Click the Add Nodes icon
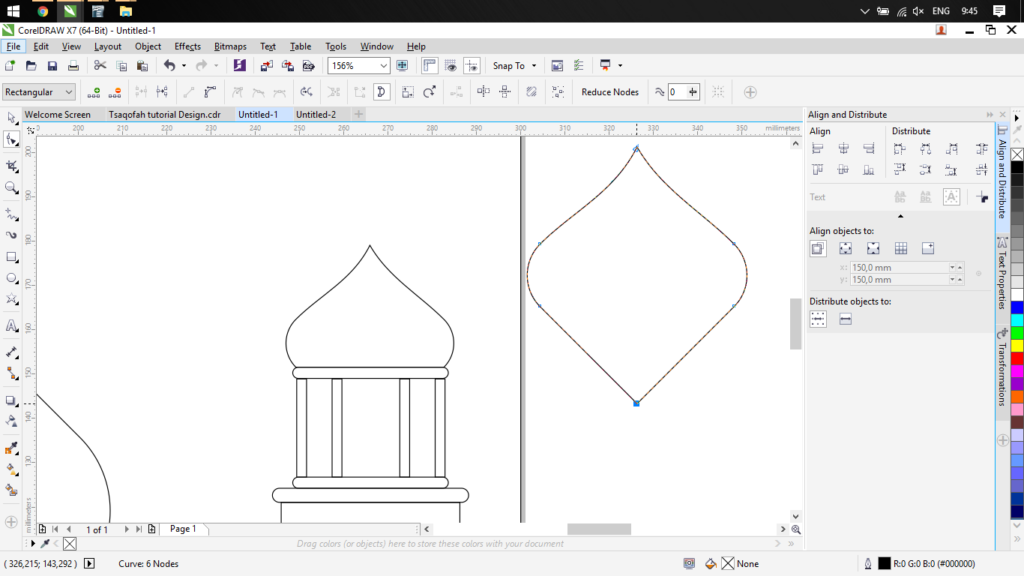 coord(94,92)
